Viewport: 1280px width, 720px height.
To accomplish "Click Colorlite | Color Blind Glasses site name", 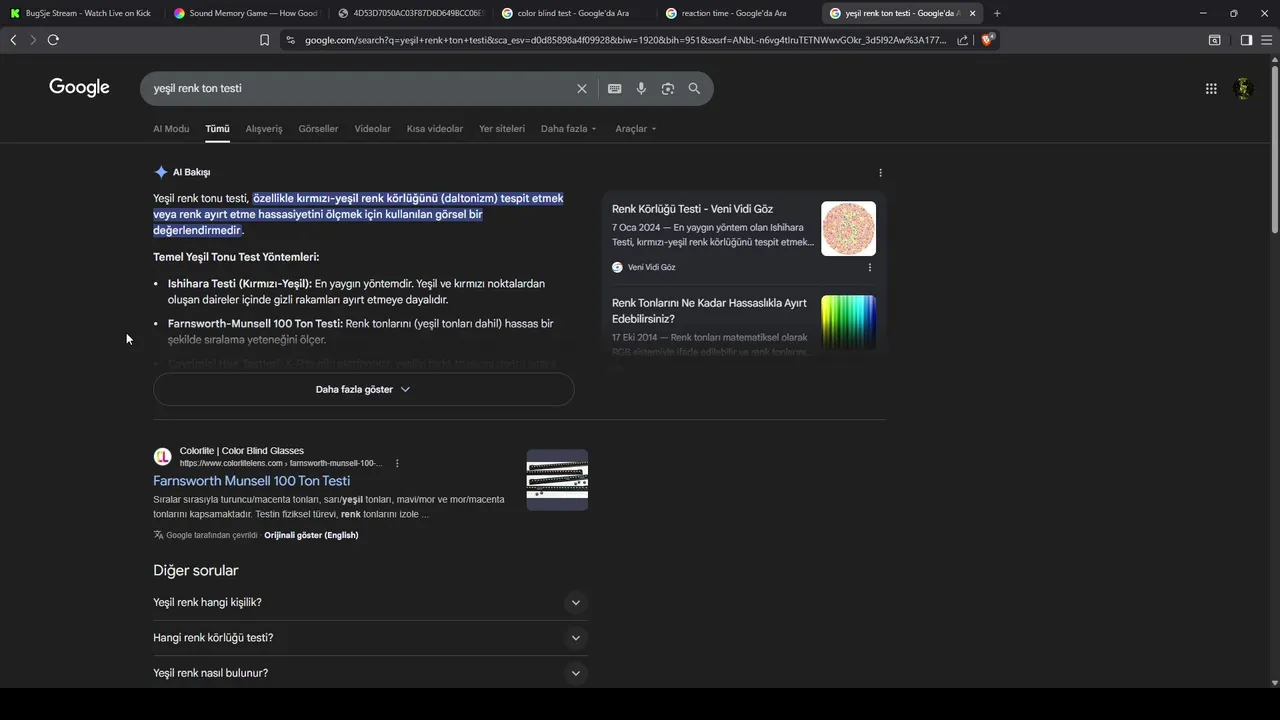I will click(x=242, y=451).
